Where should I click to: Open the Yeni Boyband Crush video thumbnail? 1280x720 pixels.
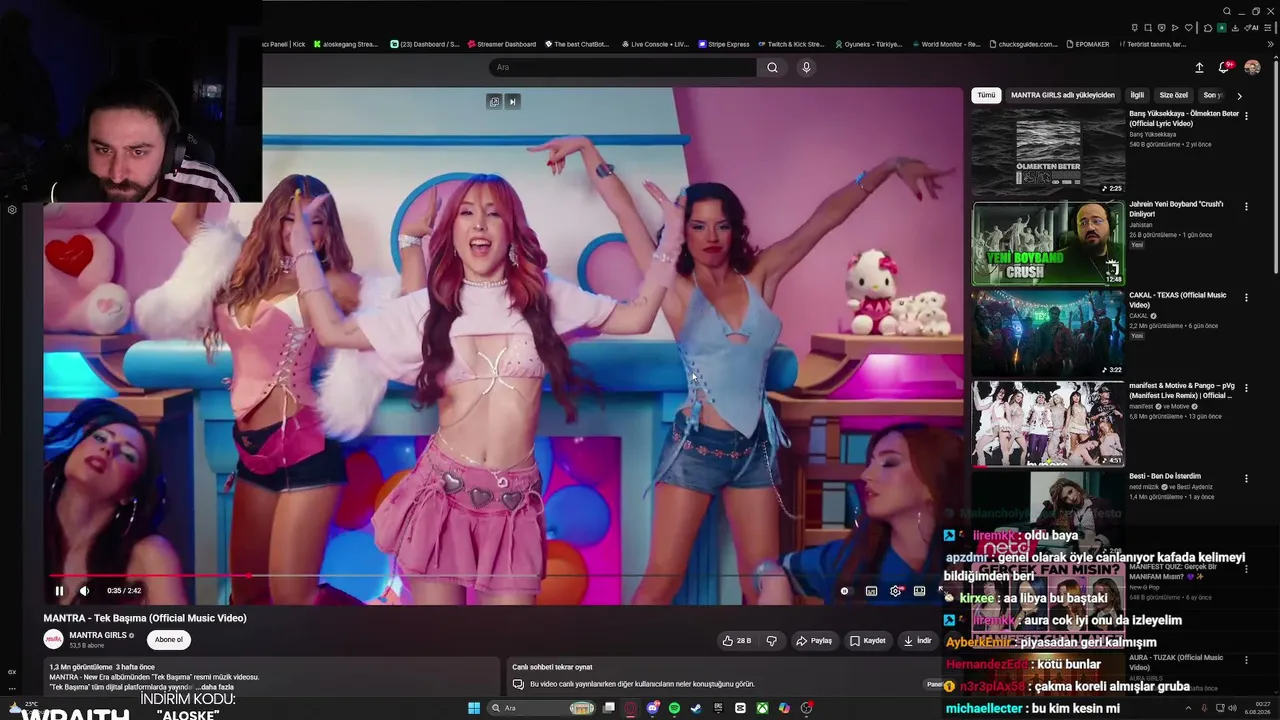[x=1048, y=243]
